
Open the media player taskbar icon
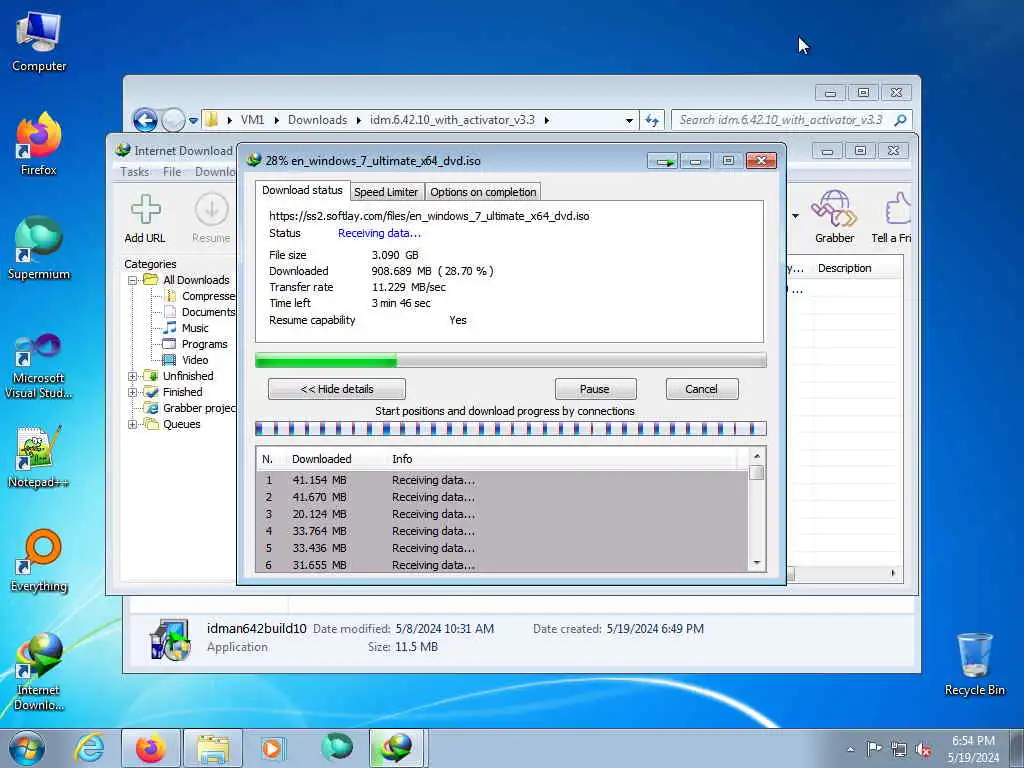pyautogui.click(x=272, y=748)
